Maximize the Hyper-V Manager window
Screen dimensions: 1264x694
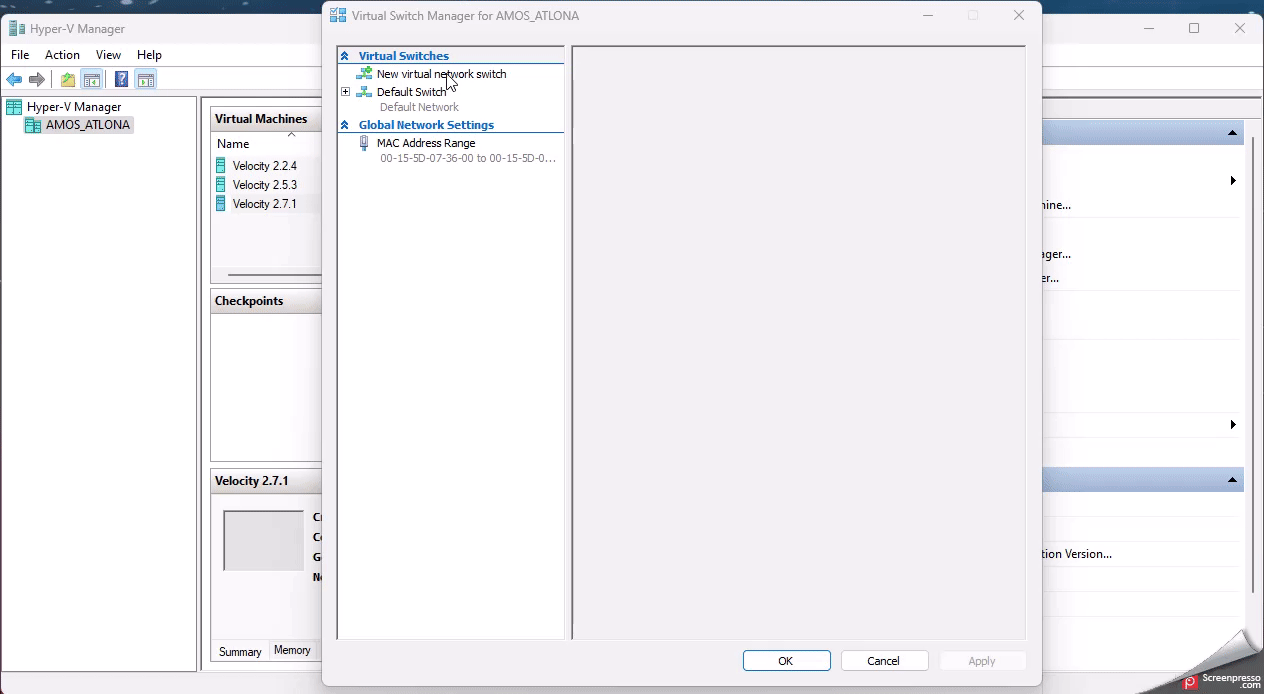click(1194, 28)
